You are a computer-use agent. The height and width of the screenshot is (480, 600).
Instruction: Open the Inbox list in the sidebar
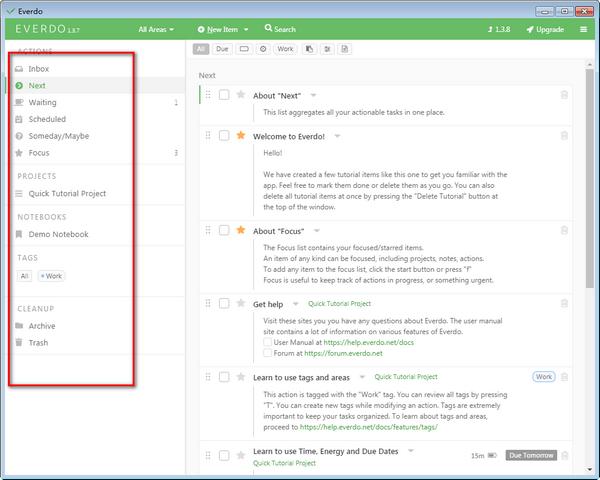[x=38, y=69]
